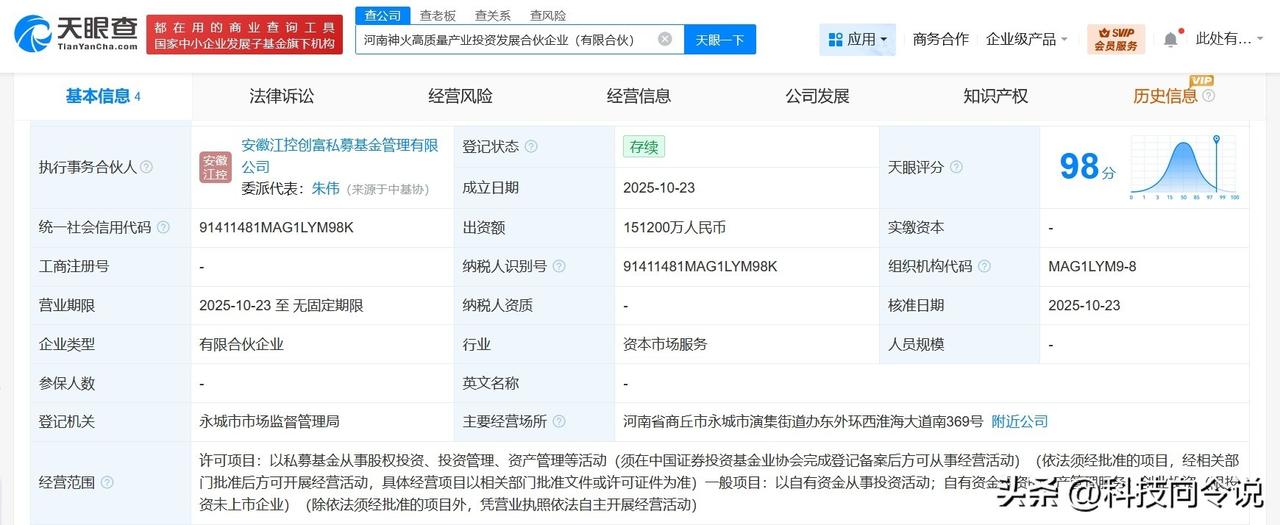The height and width of the screenshot is (525, 1280).
Task: Open 安徽江控创富私募基金管理有限公司 link
Action: click(x=340, y=156)
